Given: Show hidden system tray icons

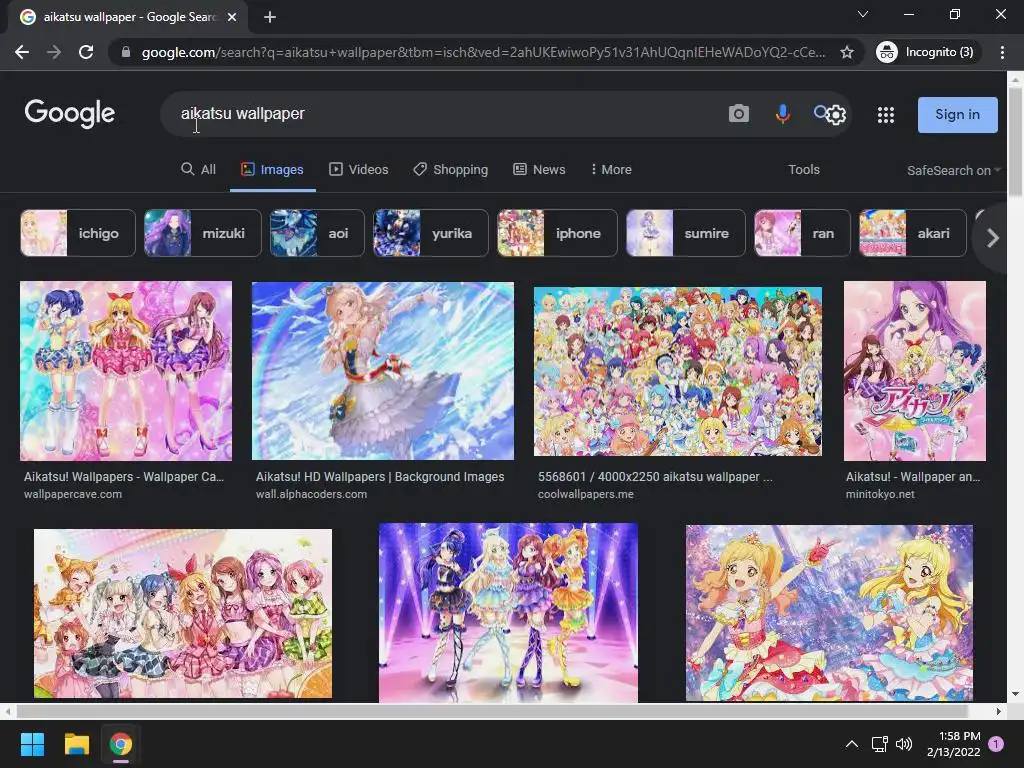Looking at the screenshot, I should [x=852, y=744].
